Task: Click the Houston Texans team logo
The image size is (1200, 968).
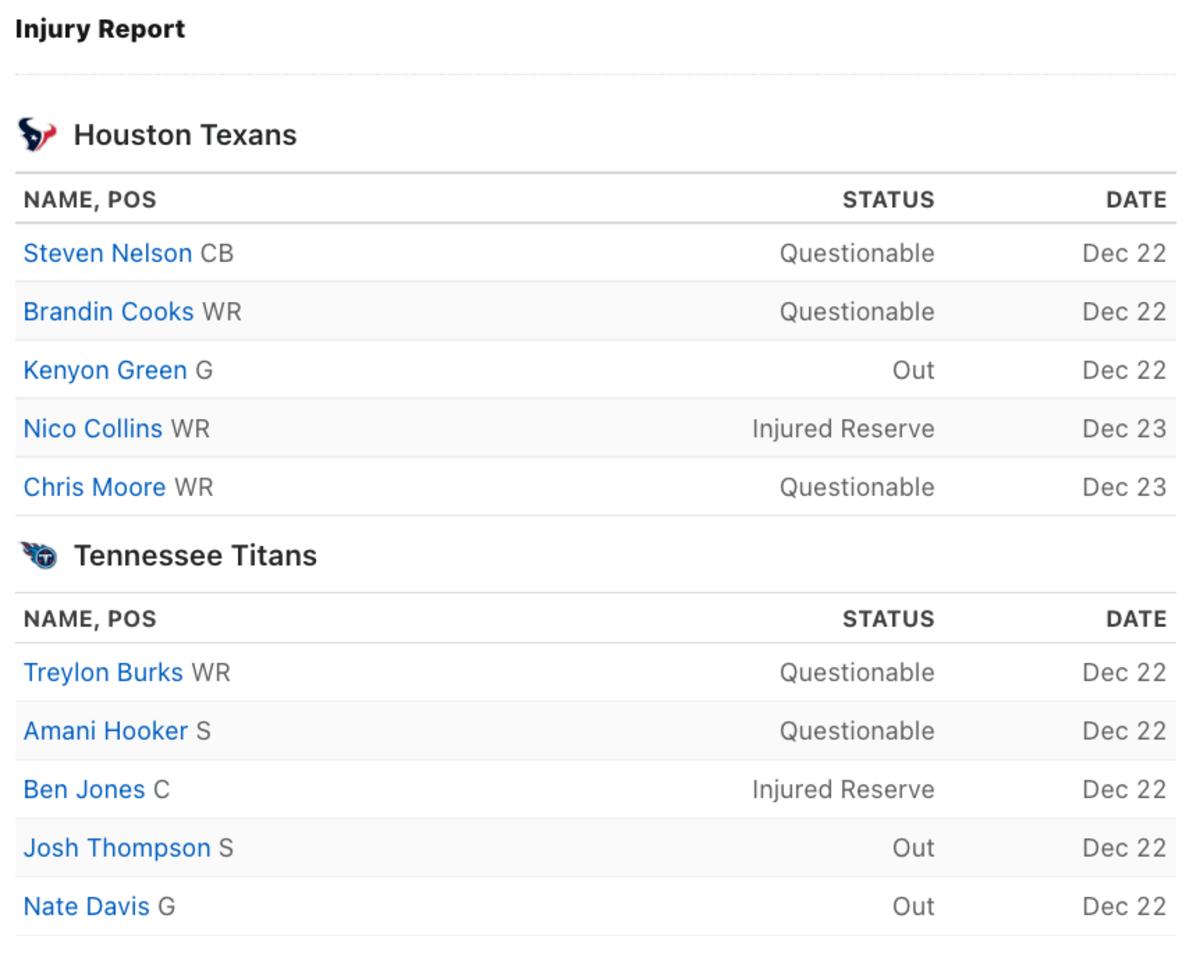Action: (x=37, y=134)
